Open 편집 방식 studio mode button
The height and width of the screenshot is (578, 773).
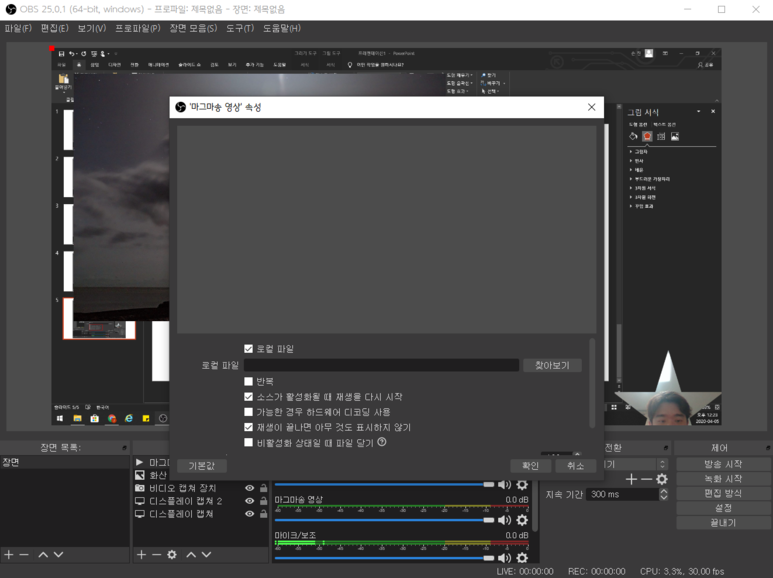point(723,493)
